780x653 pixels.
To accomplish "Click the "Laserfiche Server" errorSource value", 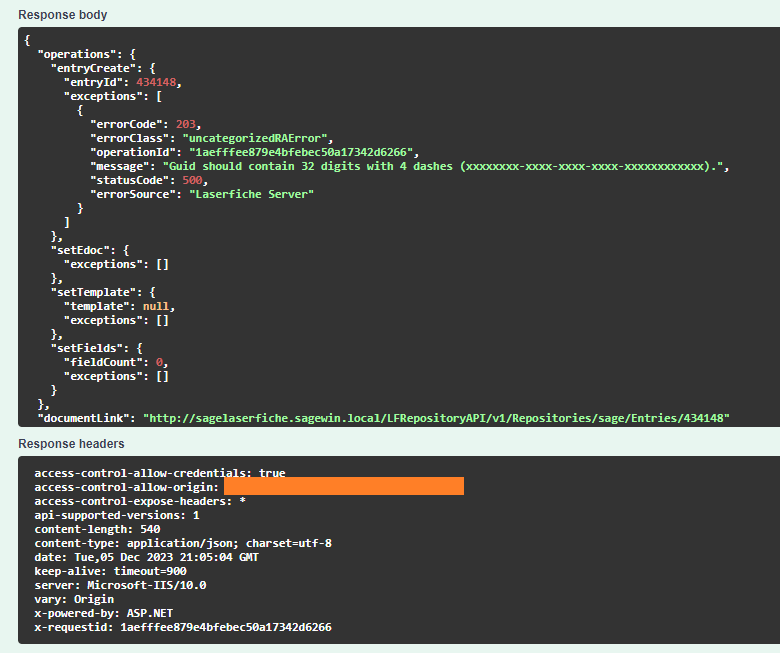I will click(249, 194).
